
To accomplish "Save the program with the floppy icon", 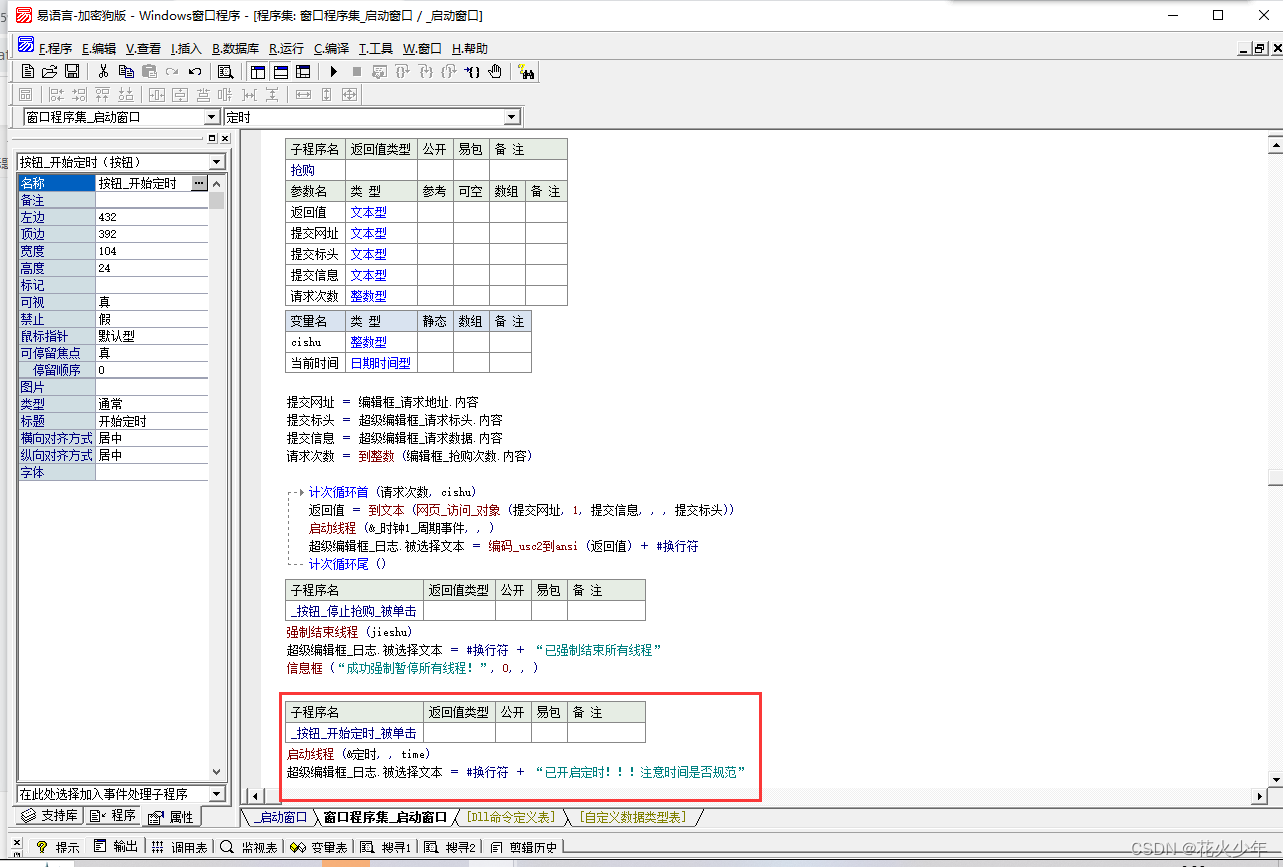I will point(72,71).
